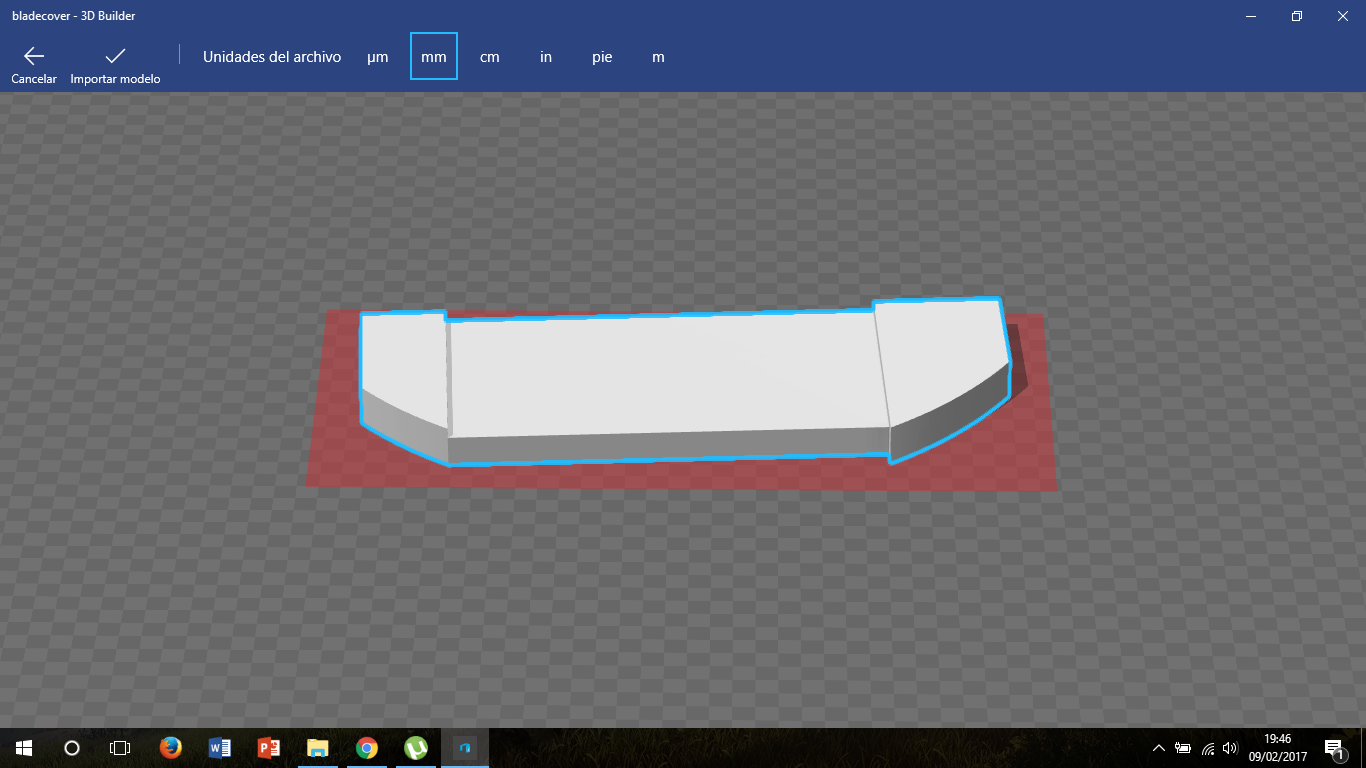Click the Cancelar back arrow icon
This screenshot has height=768, width=1366.
34,56
